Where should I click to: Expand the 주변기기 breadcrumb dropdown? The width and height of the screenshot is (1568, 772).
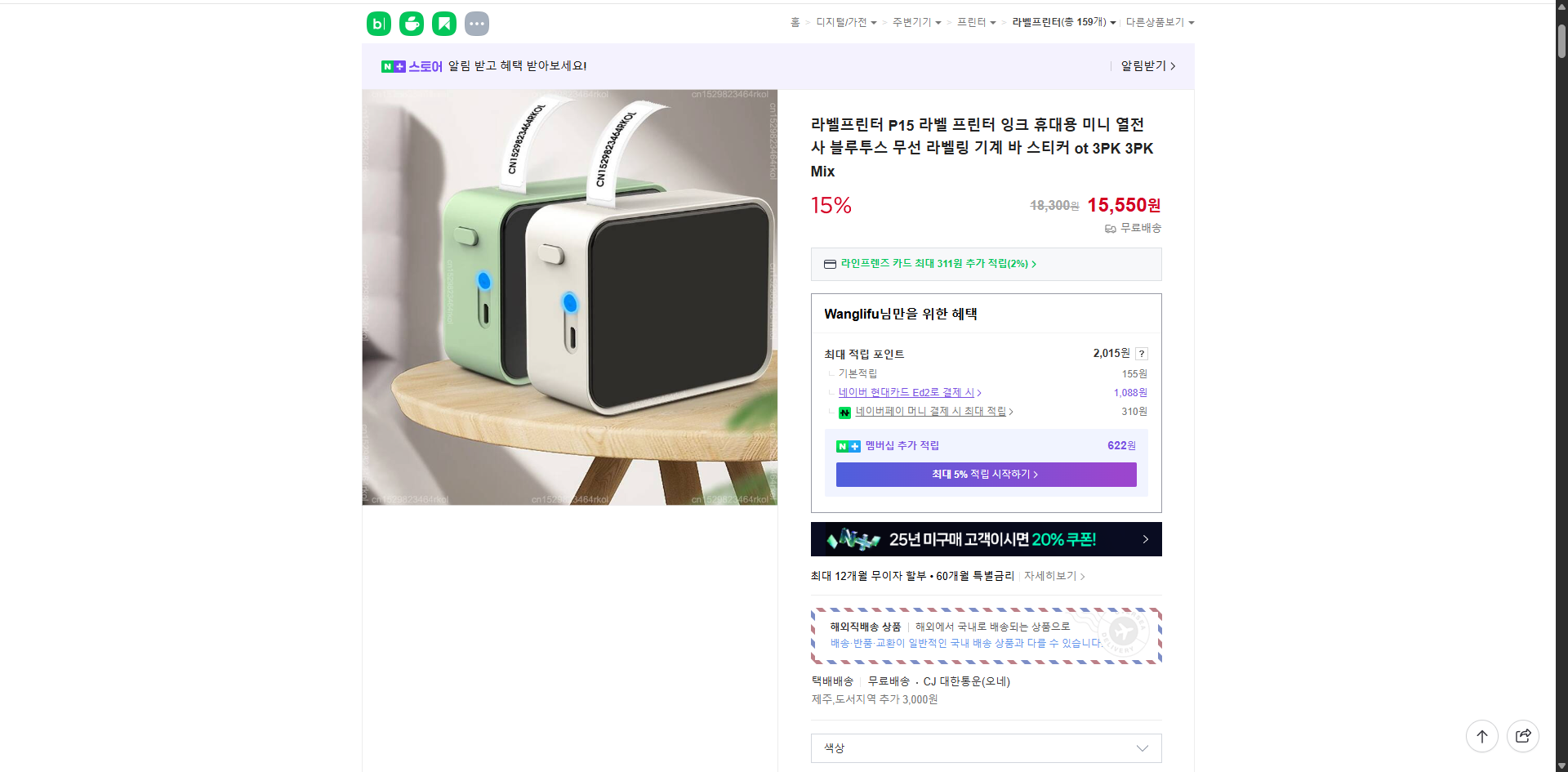pyautogui.click(x=916, y=22)
